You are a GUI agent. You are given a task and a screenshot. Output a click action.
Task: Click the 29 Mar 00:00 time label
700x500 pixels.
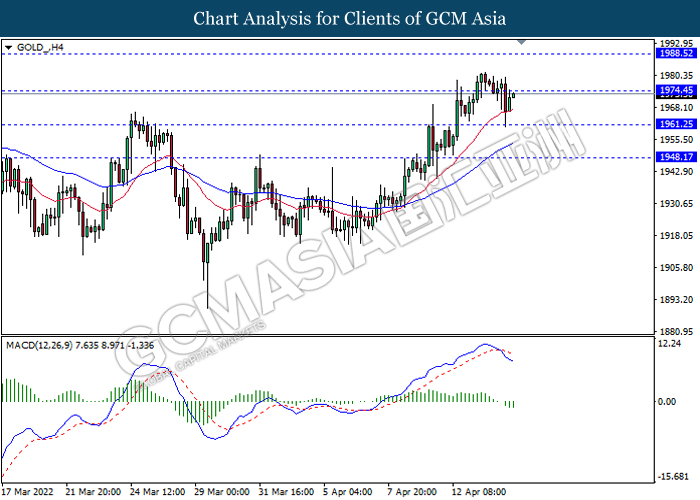tap(222, 492)
